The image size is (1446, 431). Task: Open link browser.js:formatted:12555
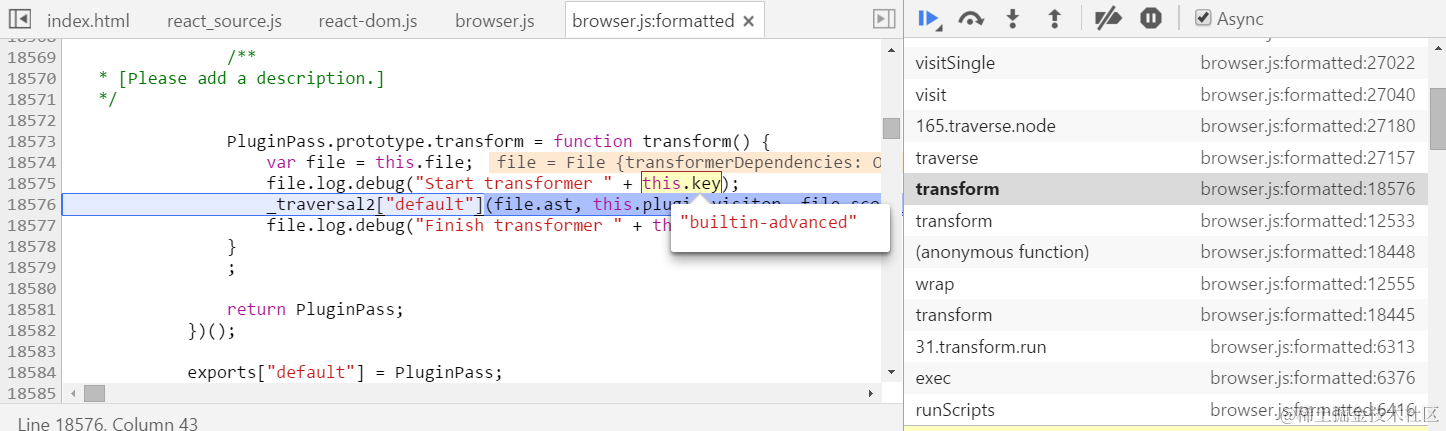1307,284
